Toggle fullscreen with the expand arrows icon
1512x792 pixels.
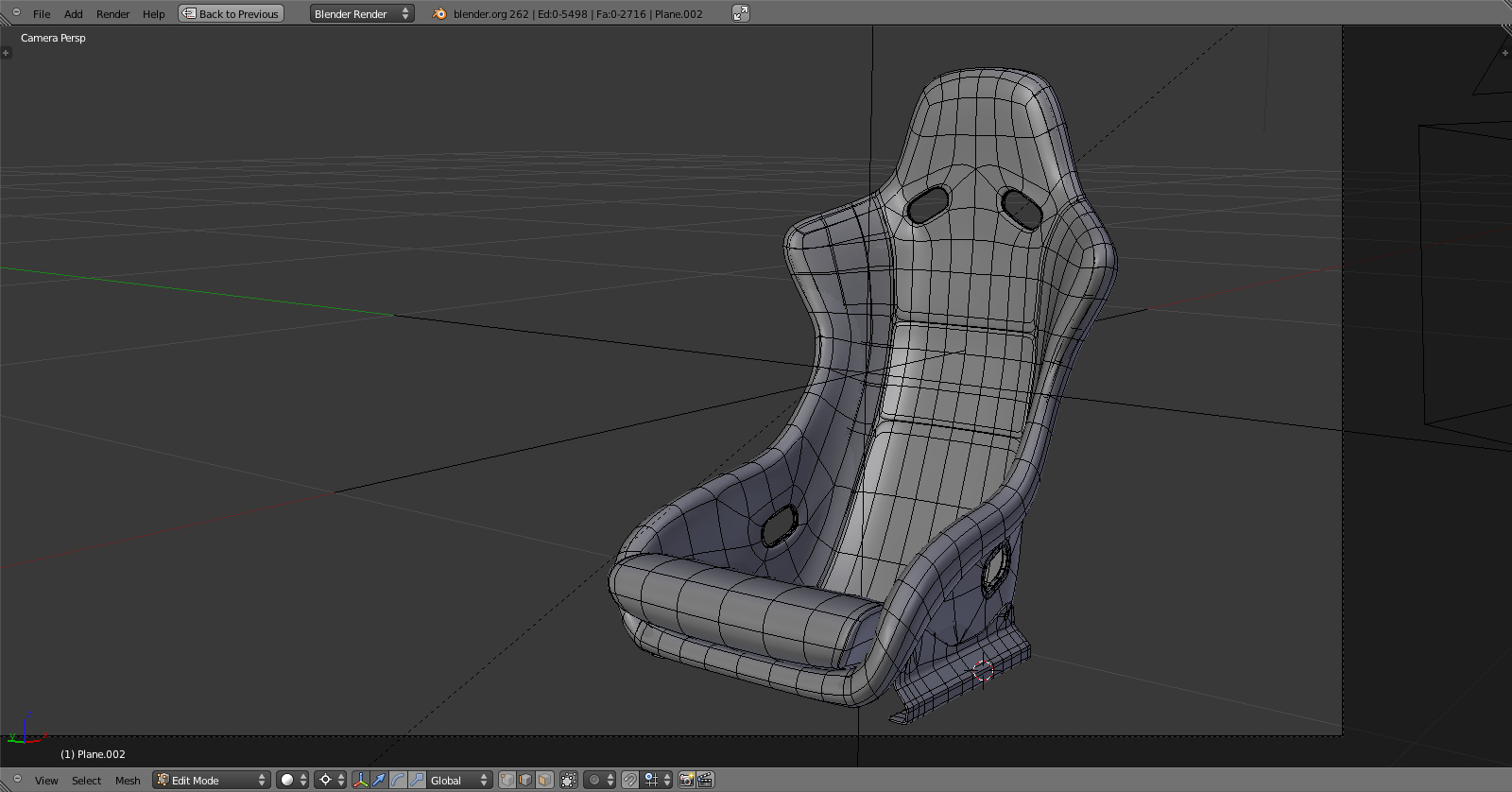pos(741,13)
